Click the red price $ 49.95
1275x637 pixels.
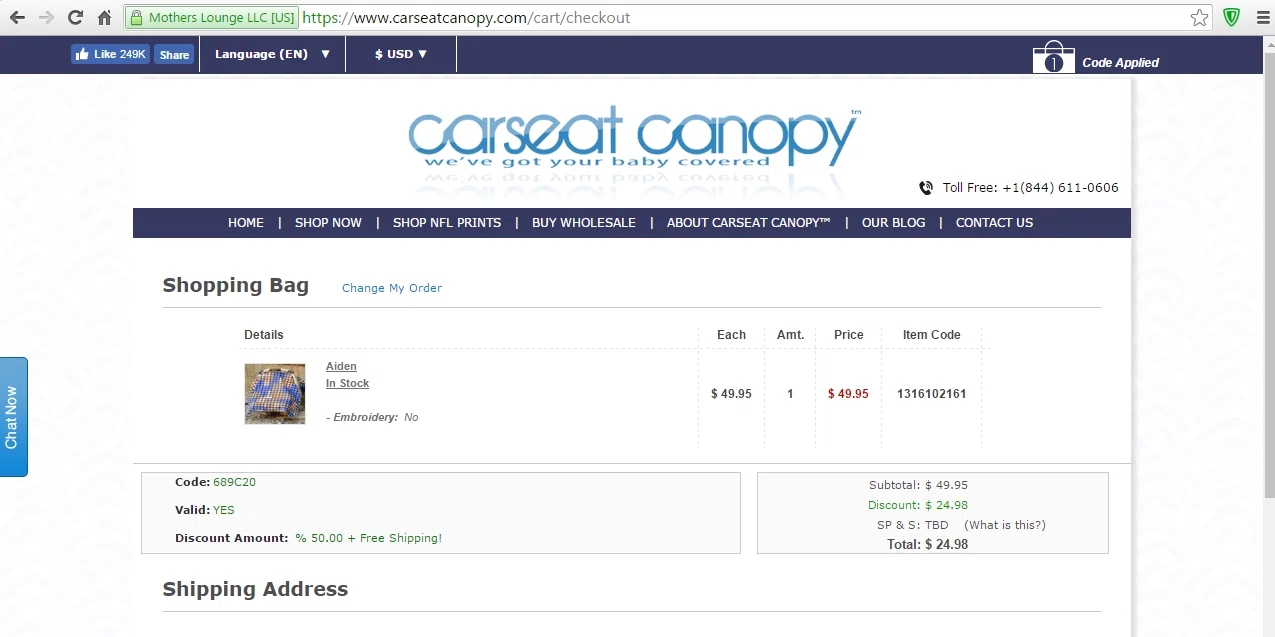pos(848,394)
